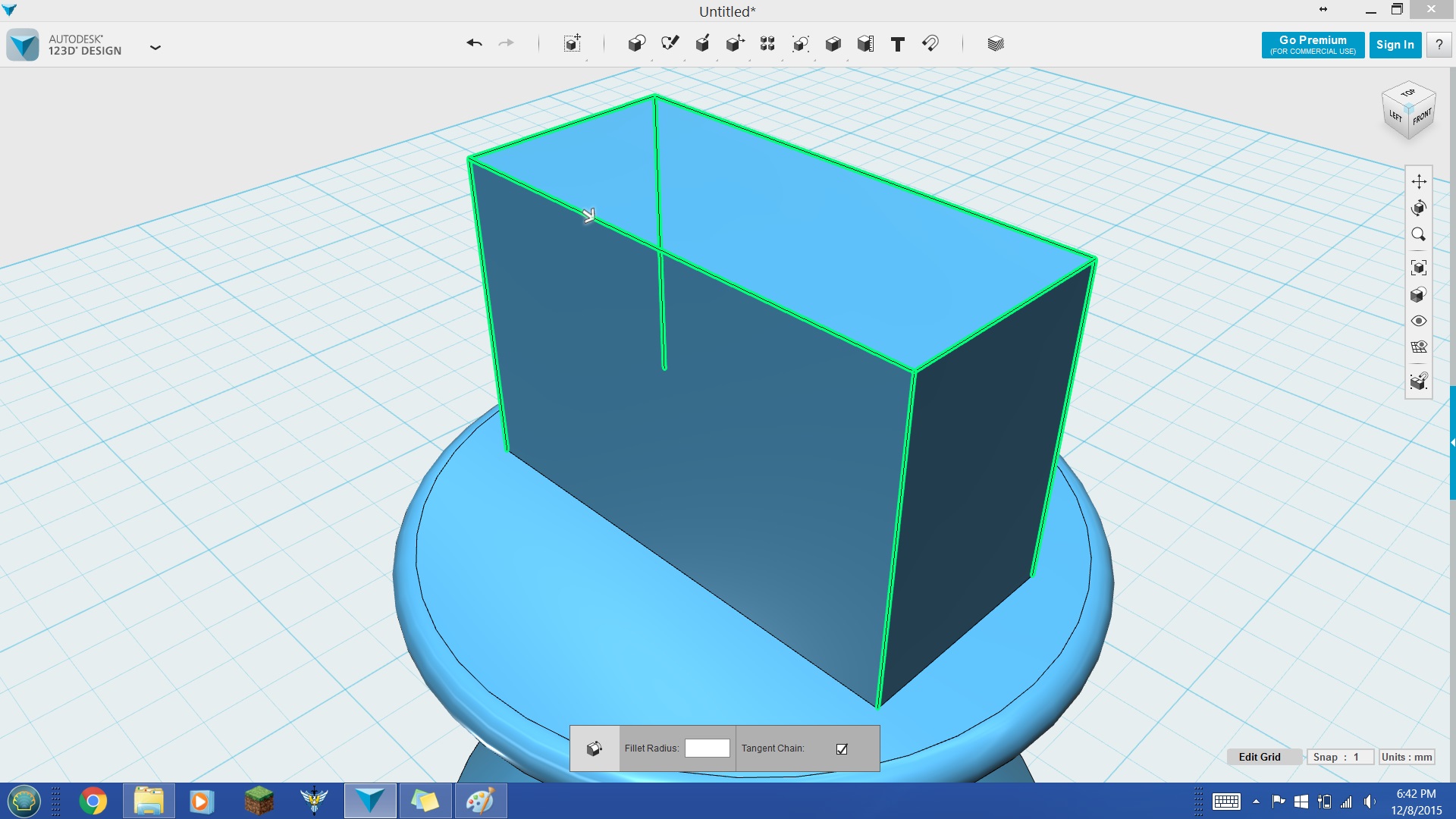Click the Sign In button
The width and height of the screenshot is (1456, 819).
(x=1395, y=44)
